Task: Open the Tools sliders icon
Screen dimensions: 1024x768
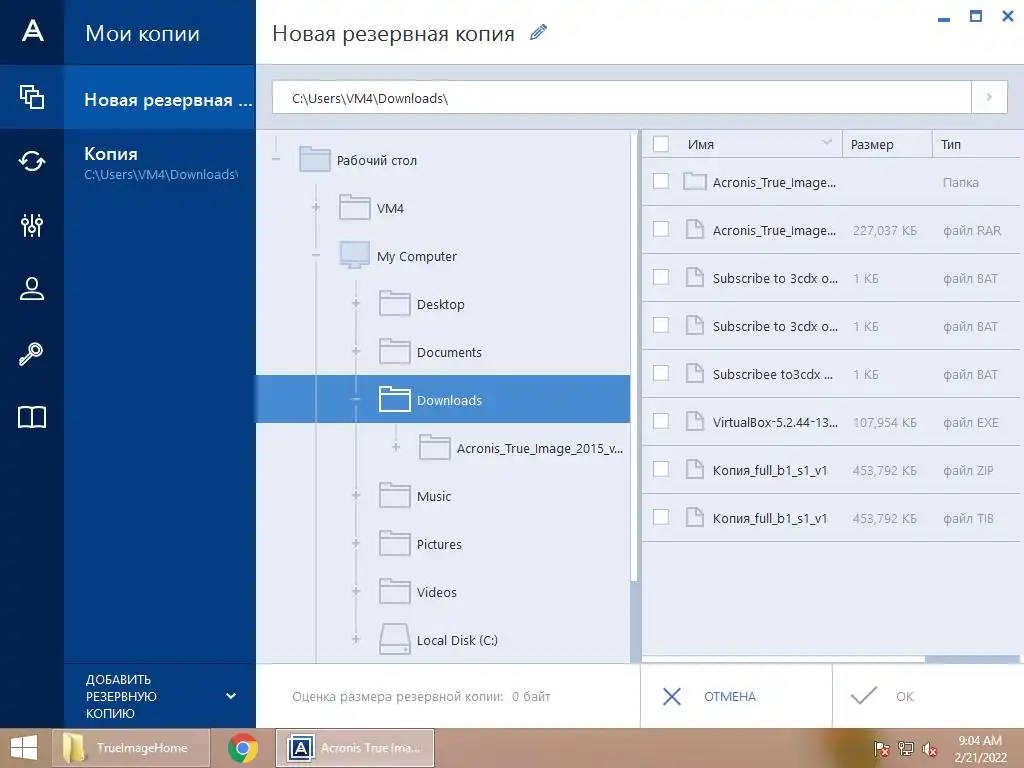Action: (x=31, y=225)
